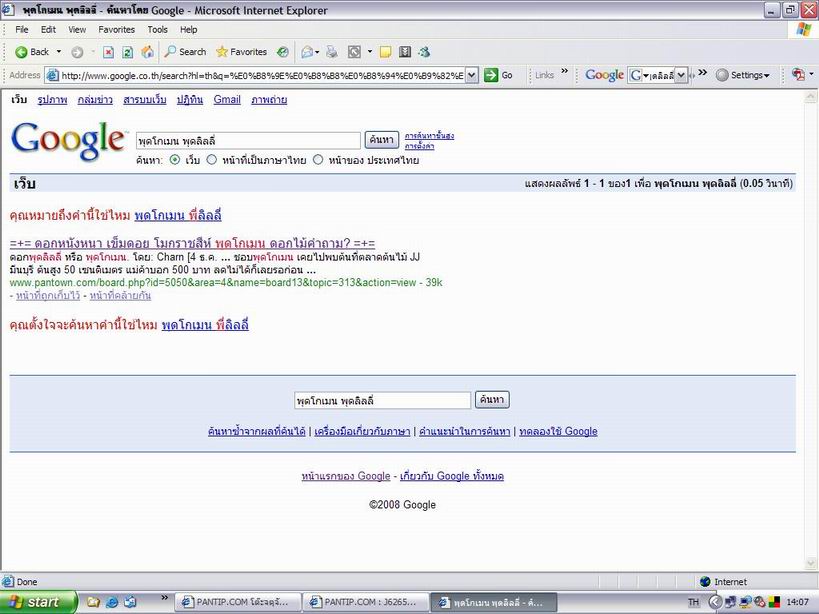819x614 pixels.
Task: Open the View menu
Action: pos(77,30)
